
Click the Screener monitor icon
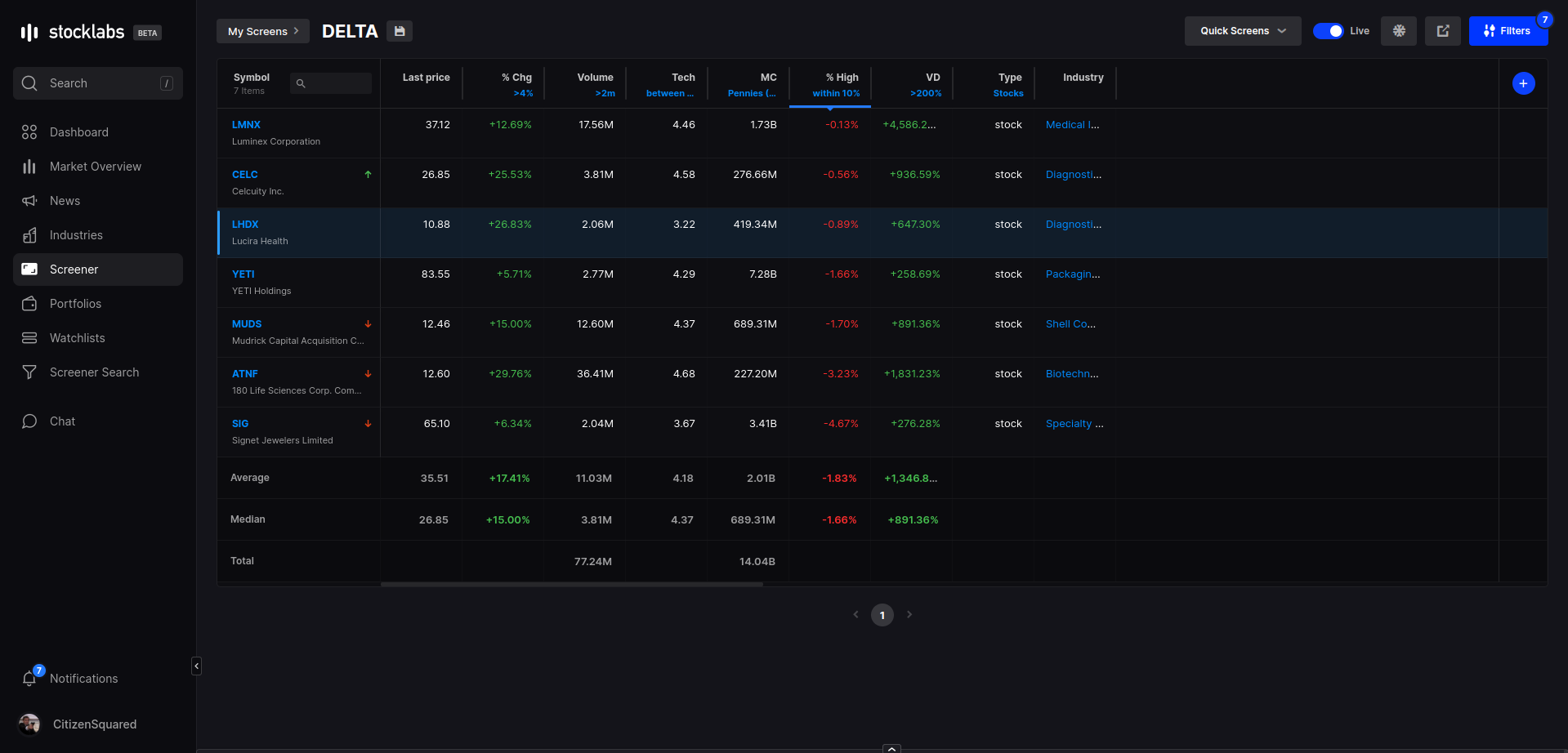coord(29,270)
